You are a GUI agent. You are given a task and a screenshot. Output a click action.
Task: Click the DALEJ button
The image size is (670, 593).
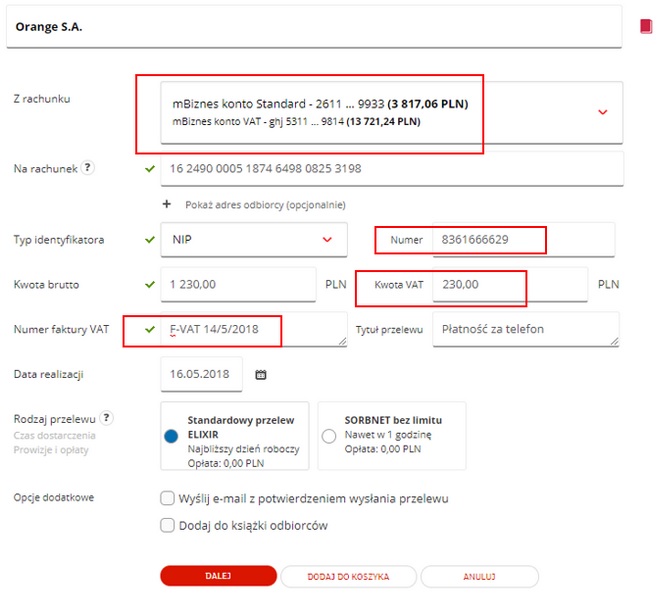click(218, 576)
